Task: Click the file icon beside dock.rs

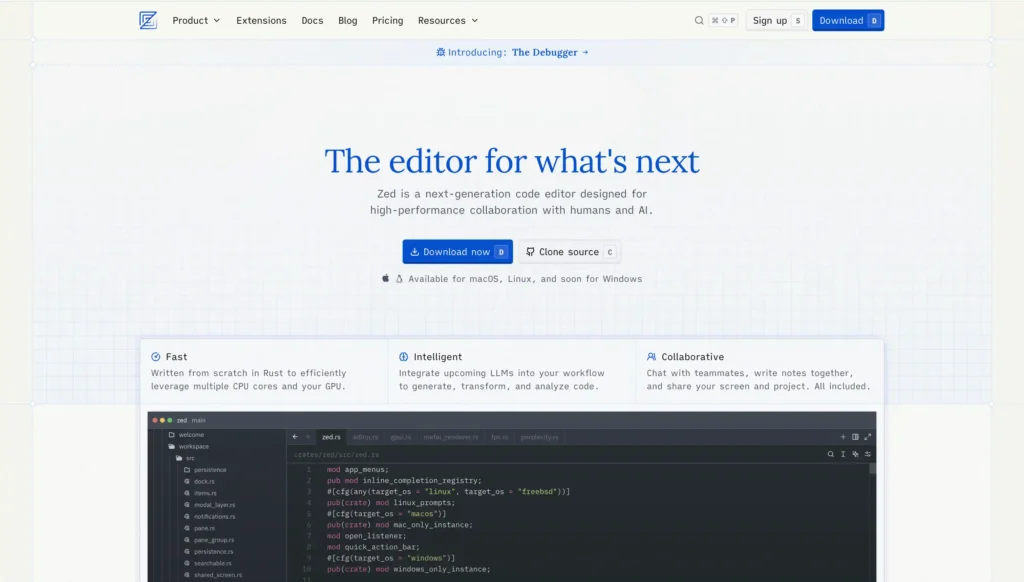Action: [187, 481]
